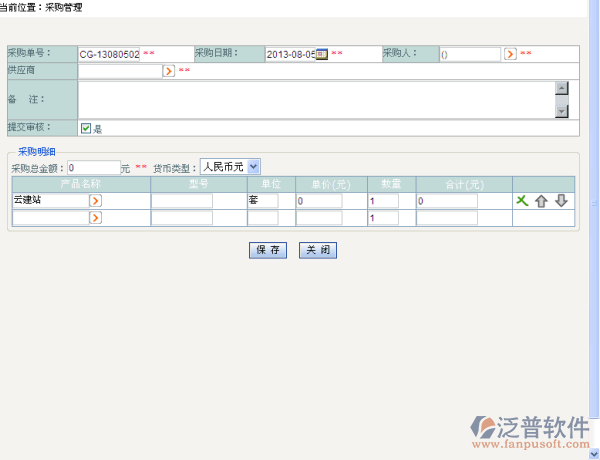
Task: Click the 单位 column header
Action: pyautogui.click(x=271, y=184)
